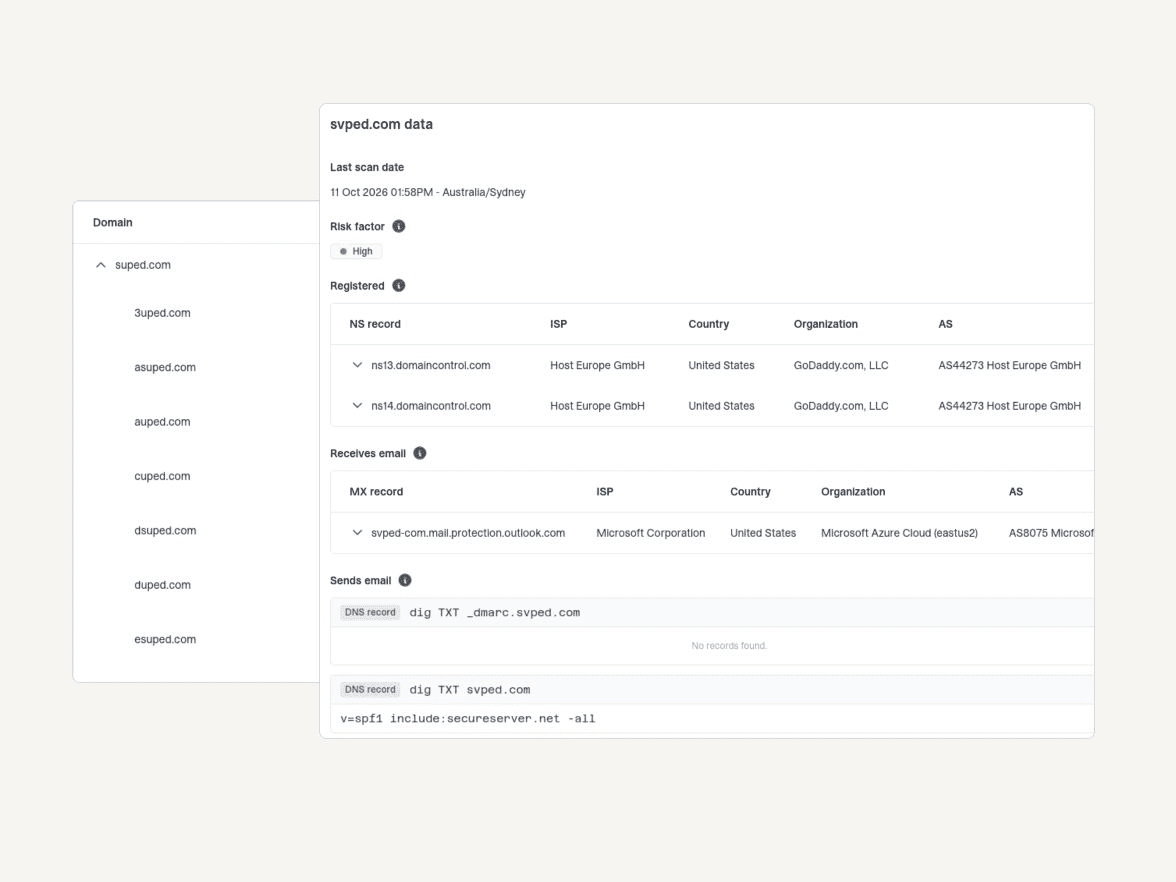
Task: Collapse the suped.com domain group
Action: (x=100, y=265)
